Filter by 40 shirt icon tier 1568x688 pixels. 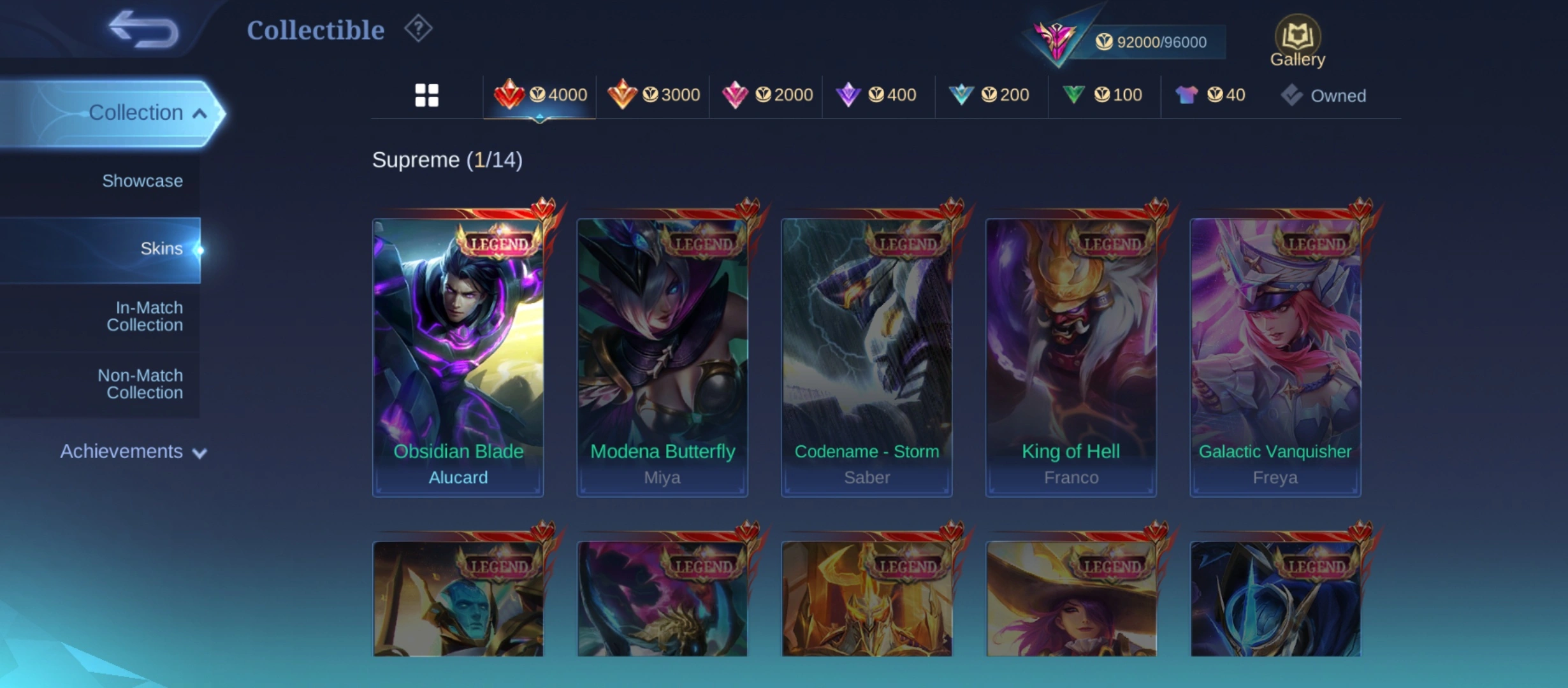[x=1210, y=96]
